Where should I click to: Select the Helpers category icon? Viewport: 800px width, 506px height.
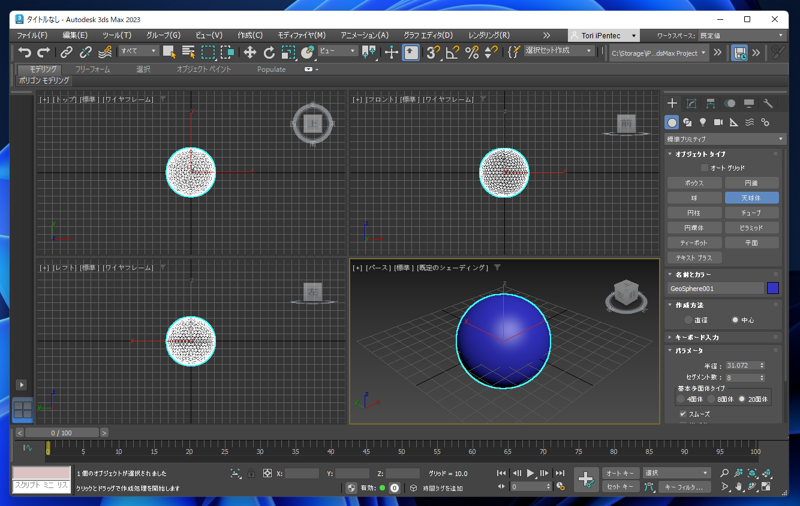[x=734, y=122]
